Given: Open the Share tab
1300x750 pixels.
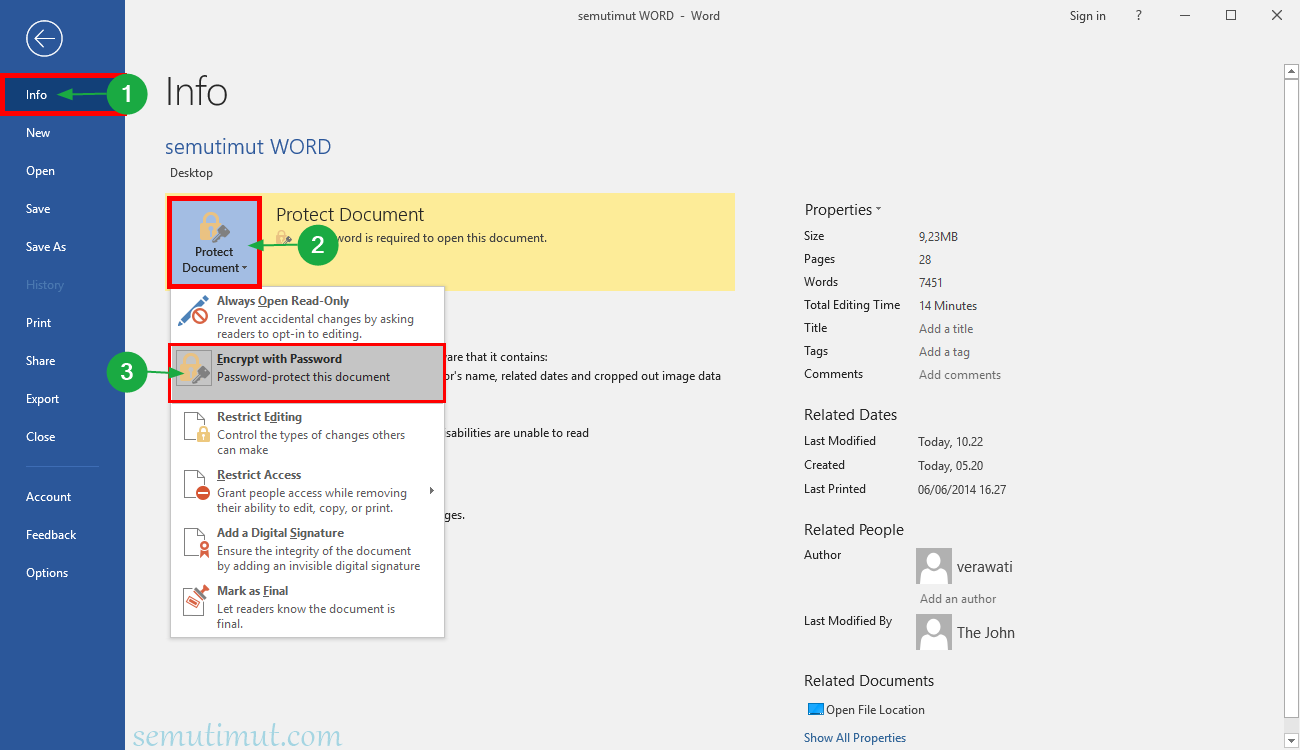Looking at the screenshot, I should [x=63, y=361].
